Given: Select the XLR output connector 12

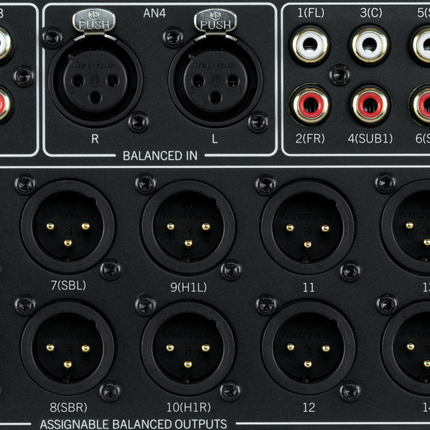Looking at the screenshot, I should point(308,348).
